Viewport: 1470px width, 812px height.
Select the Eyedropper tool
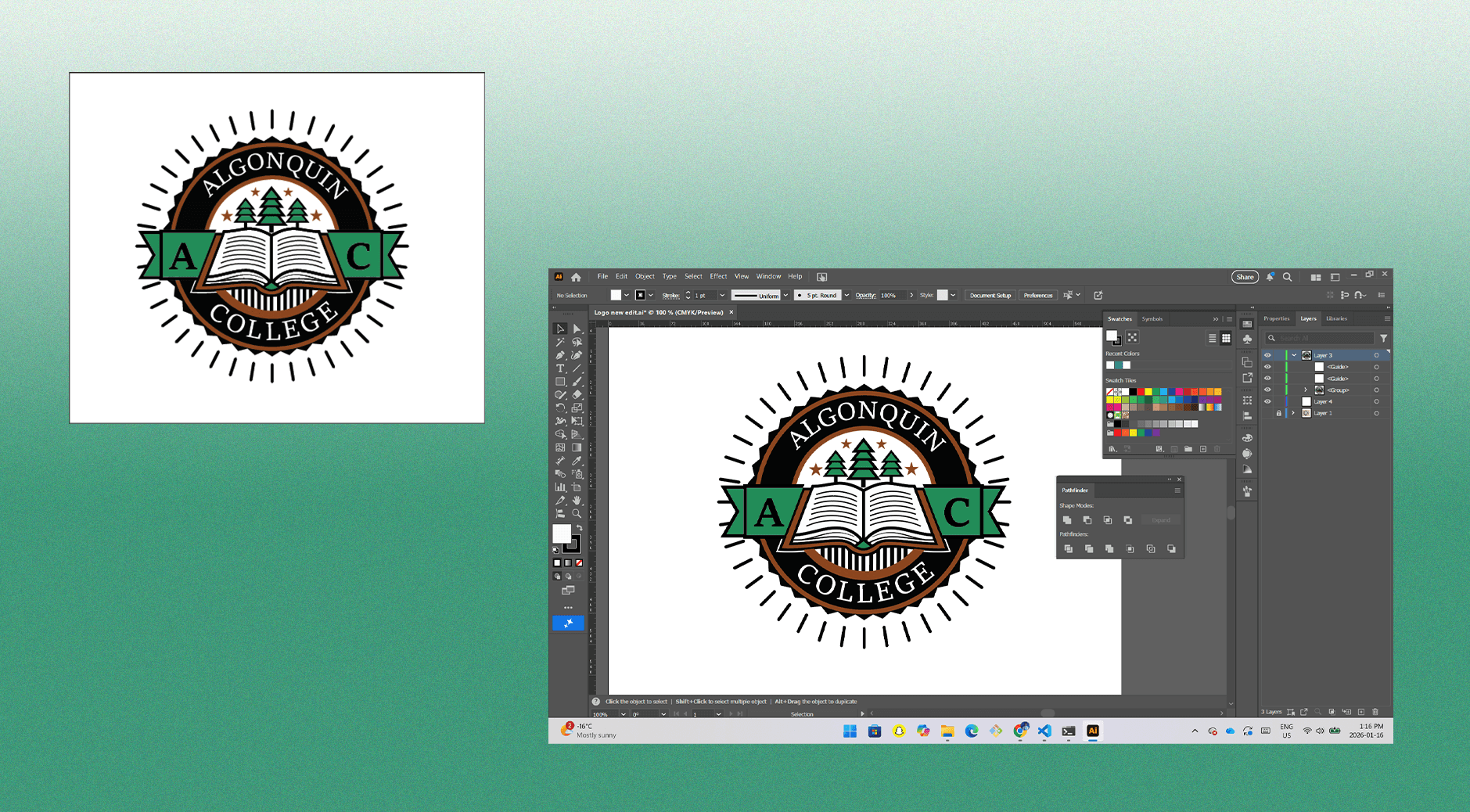pos(577,461)
